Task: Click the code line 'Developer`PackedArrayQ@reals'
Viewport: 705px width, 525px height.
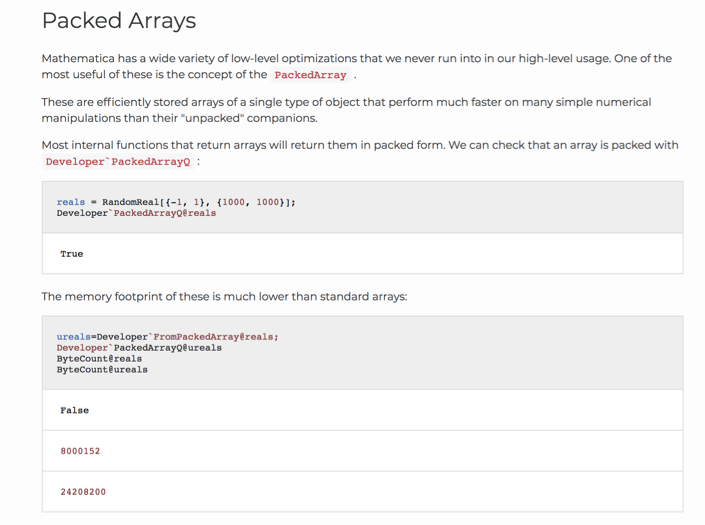Action: tap(136, 213)
